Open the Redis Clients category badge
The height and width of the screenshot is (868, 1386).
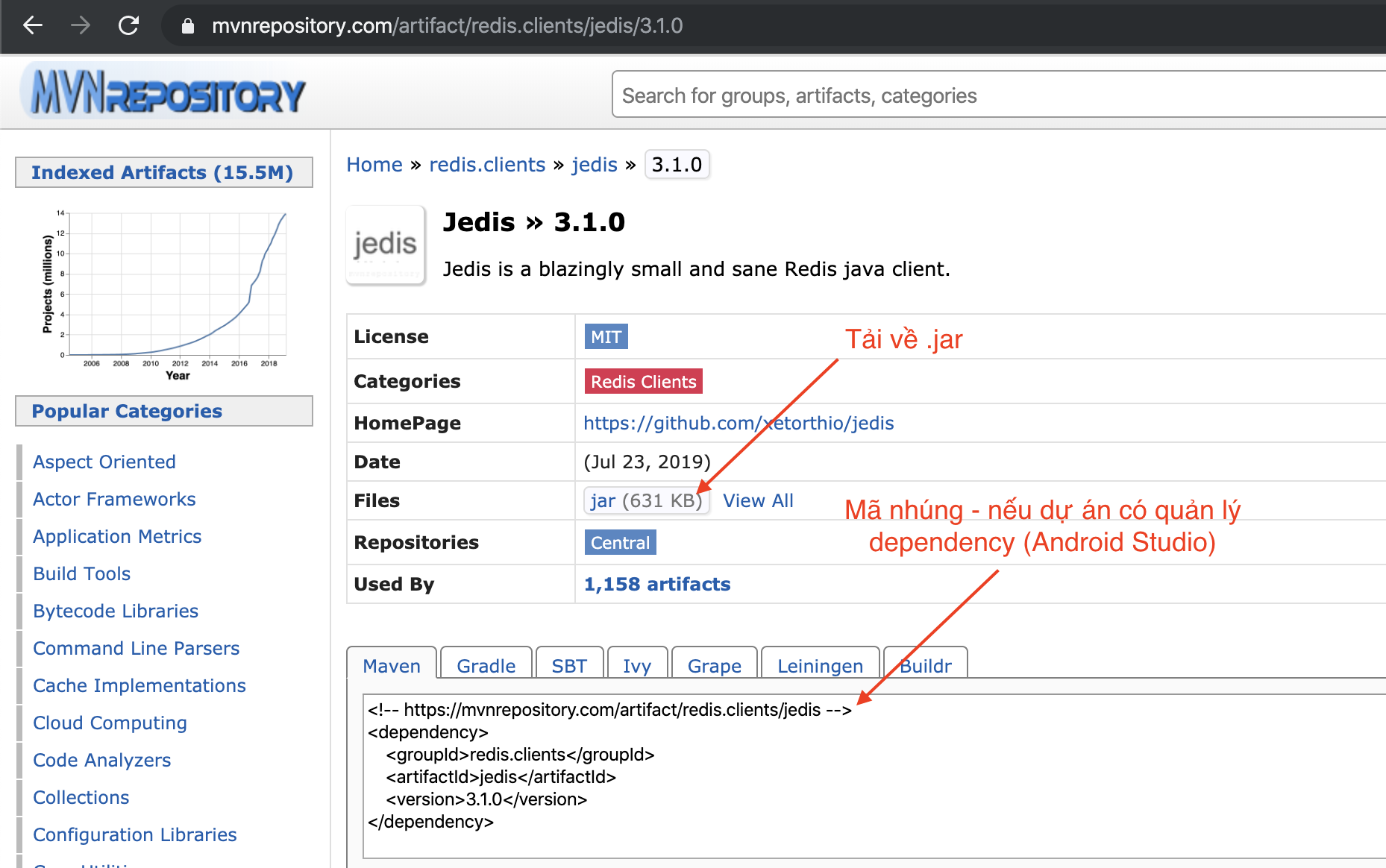(x=644, y=382)
